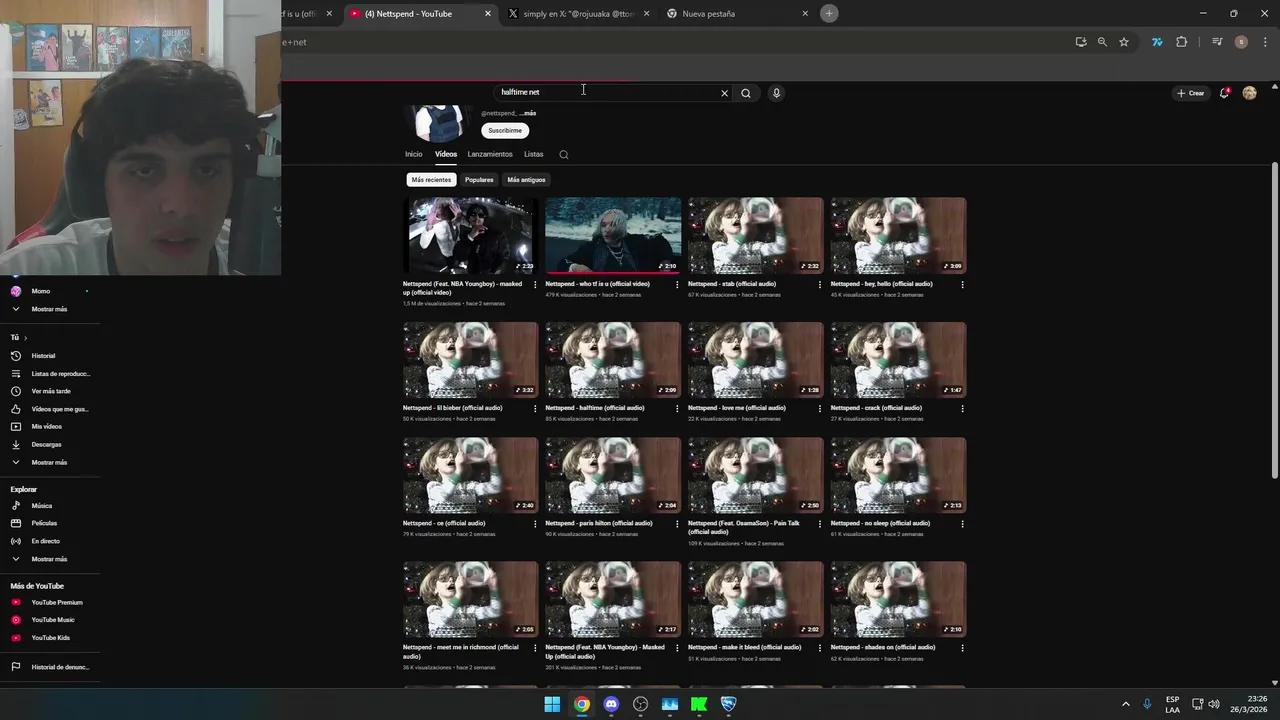This screenshot has width=1280, height=720.
Task: Open the masked up official video thumbnail
Action: tap(470, 236)
